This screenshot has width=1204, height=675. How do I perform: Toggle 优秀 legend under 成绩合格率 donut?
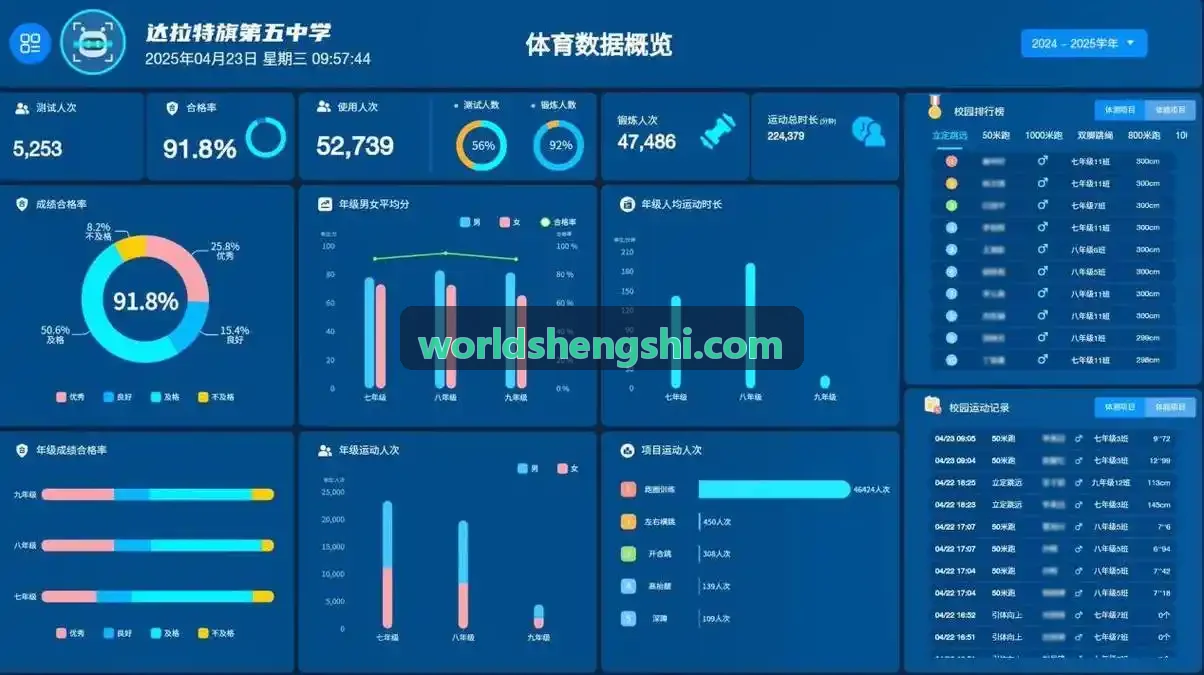[70, 397]
